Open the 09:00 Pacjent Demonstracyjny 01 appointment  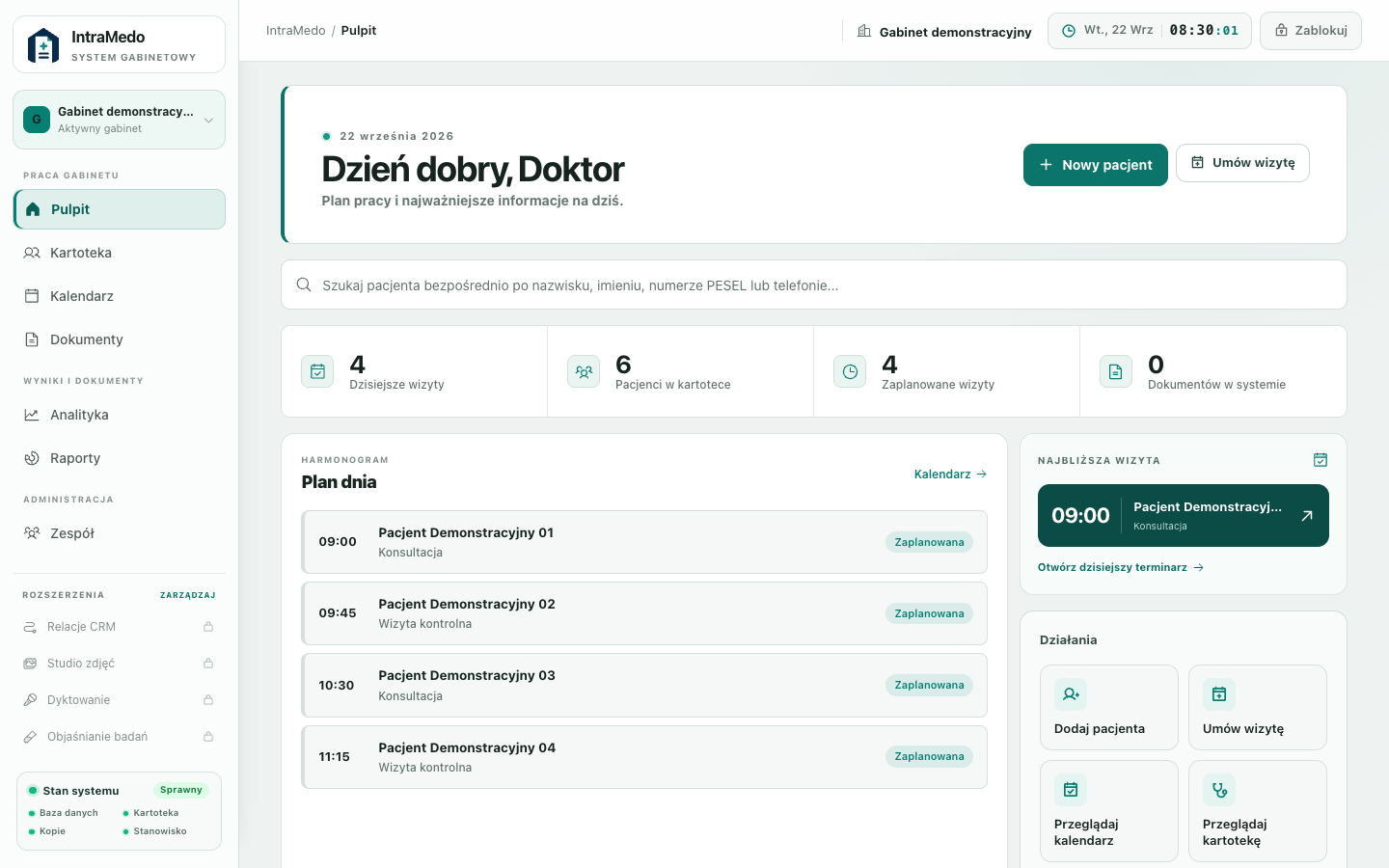(644, 542)
